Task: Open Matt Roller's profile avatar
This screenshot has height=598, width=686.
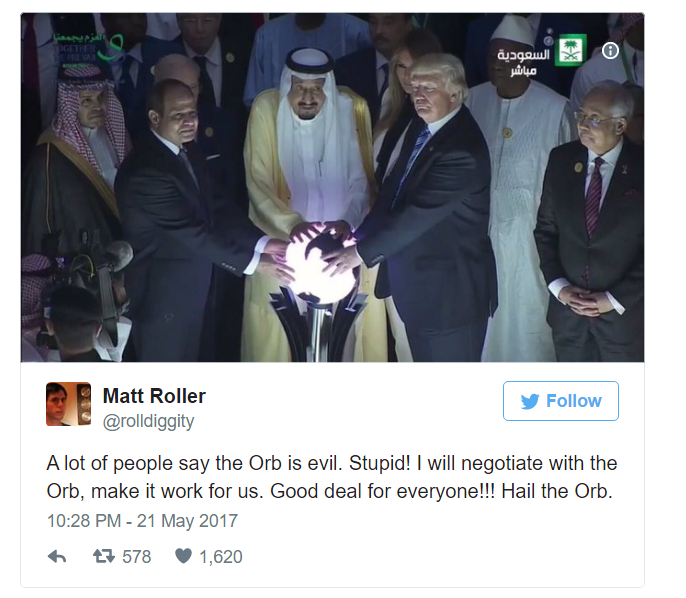Action: tap(69, 404)
